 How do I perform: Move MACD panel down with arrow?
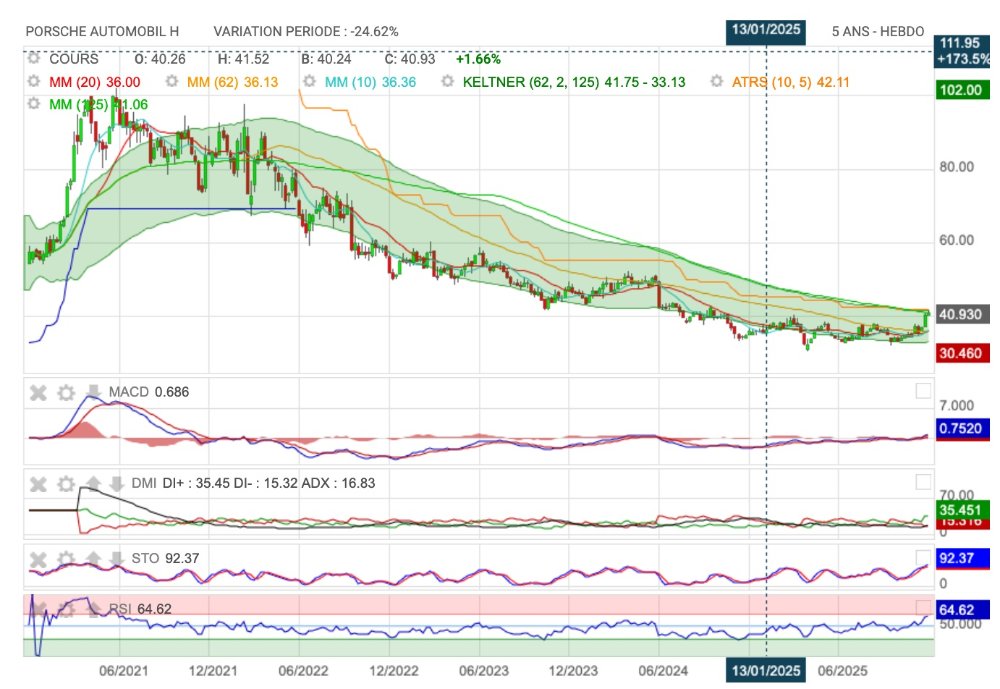tap(93, 392)
